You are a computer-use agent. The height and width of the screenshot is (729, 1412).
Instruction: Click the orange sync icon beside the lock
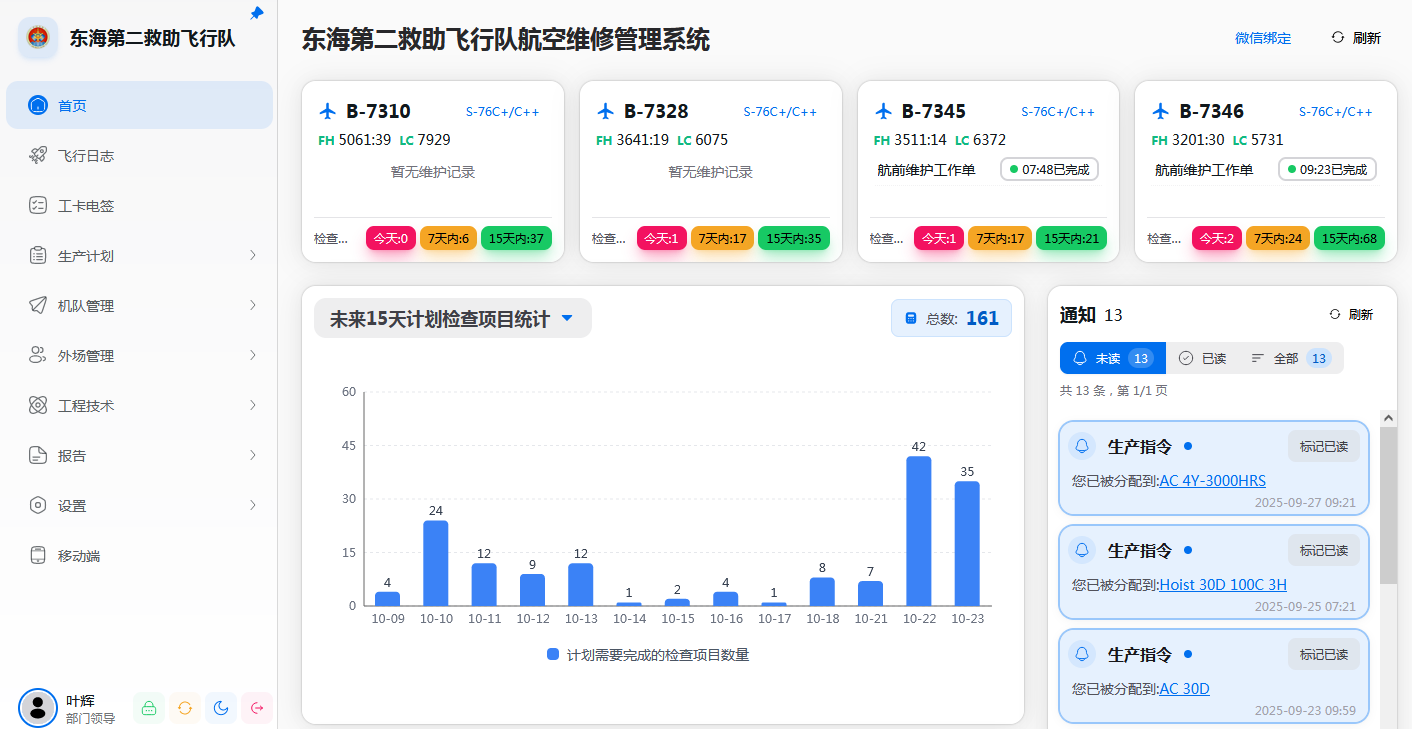tap(185, 708)
